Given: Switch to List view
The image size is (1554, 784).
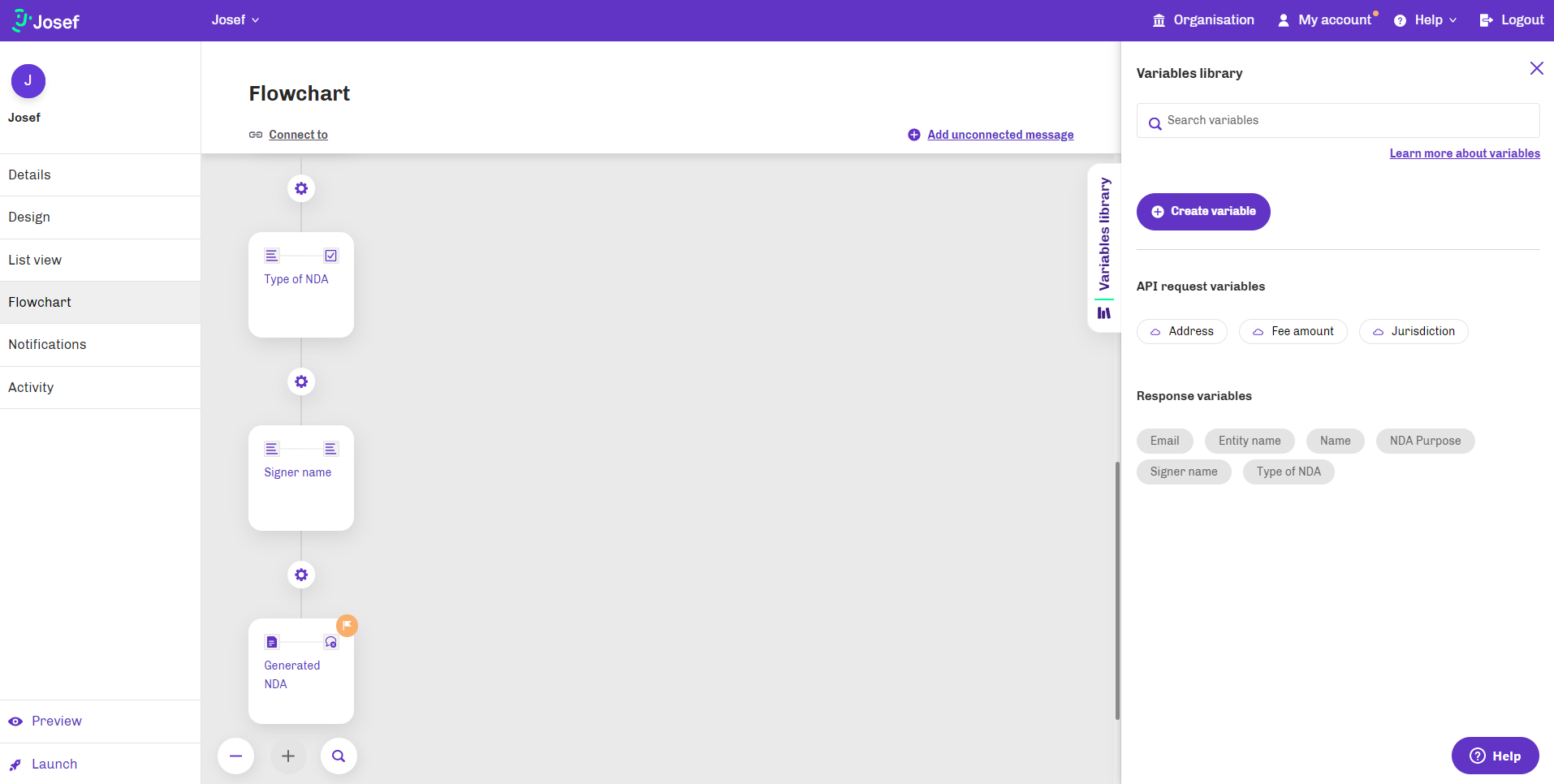Looking at the screenshot, I should [x=101, y=261].
